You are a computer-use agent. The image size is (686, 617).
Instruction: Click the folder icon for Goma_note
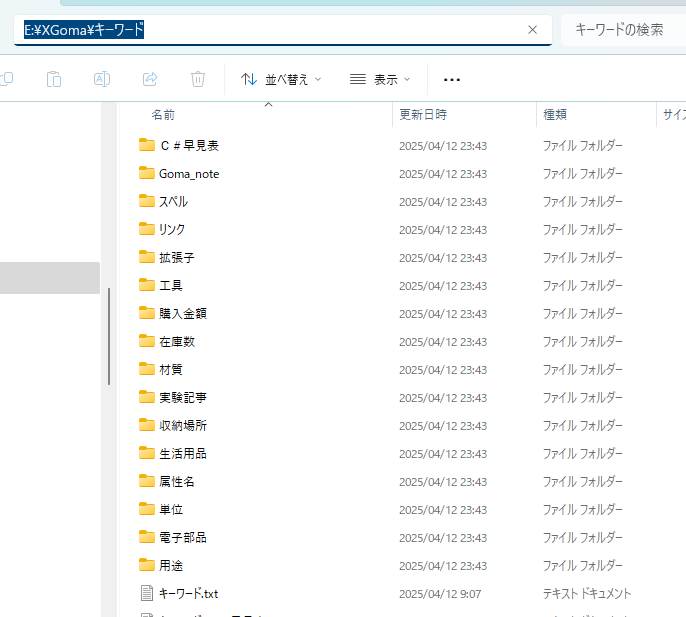147,173
